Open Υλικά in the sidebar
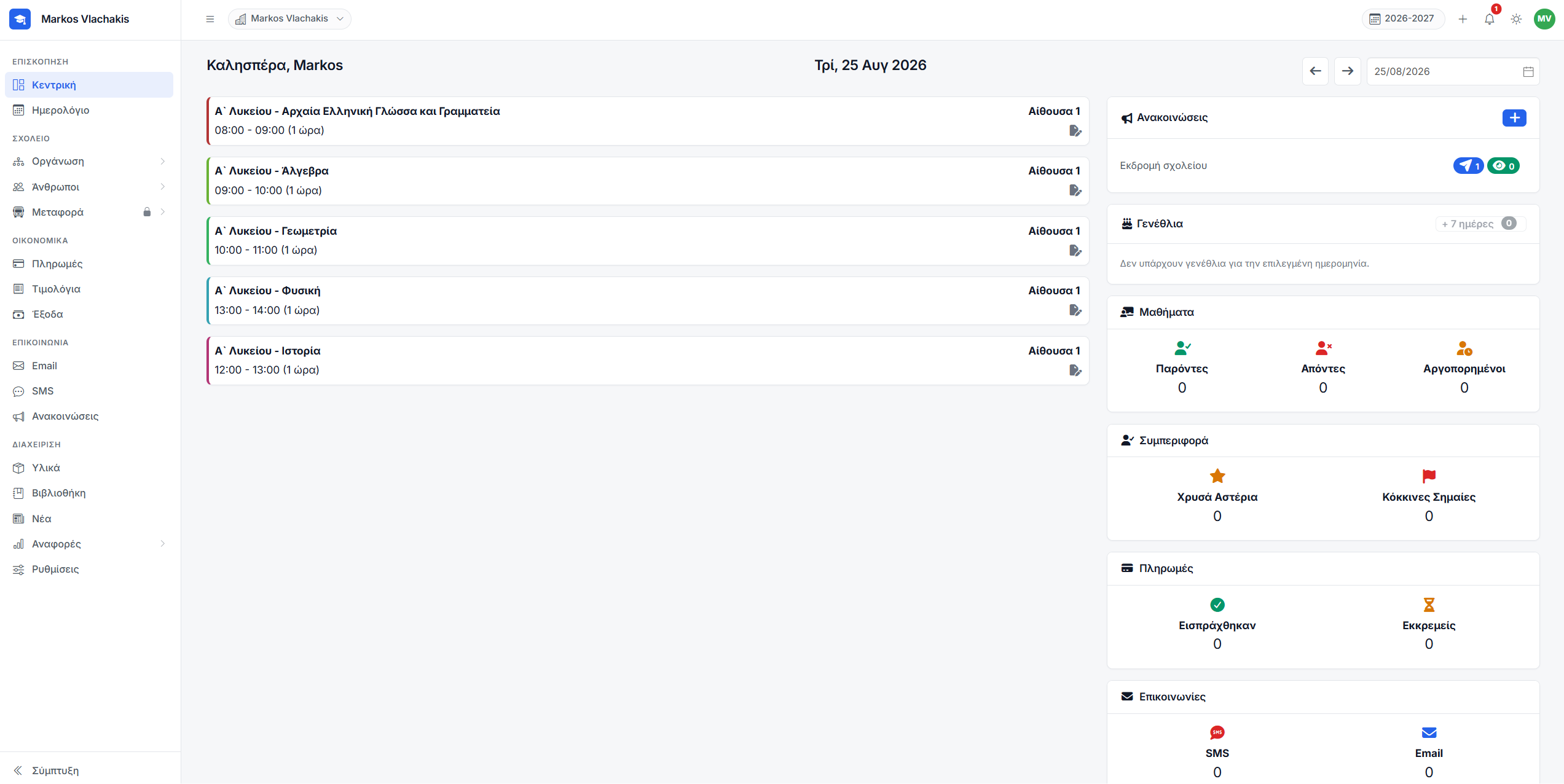 (89, 468)
